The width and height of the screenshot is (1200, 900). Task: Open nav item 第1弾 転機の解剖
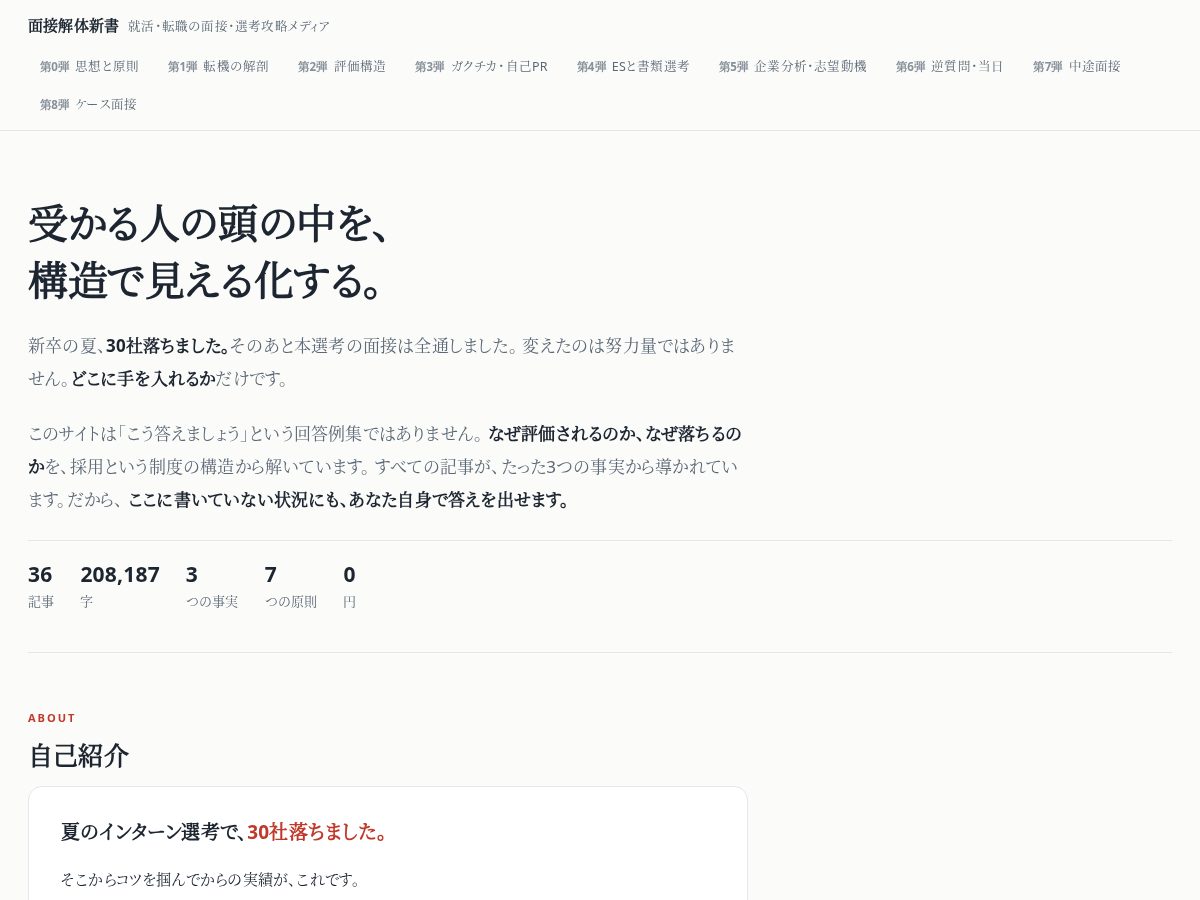[x=218, y=66]
